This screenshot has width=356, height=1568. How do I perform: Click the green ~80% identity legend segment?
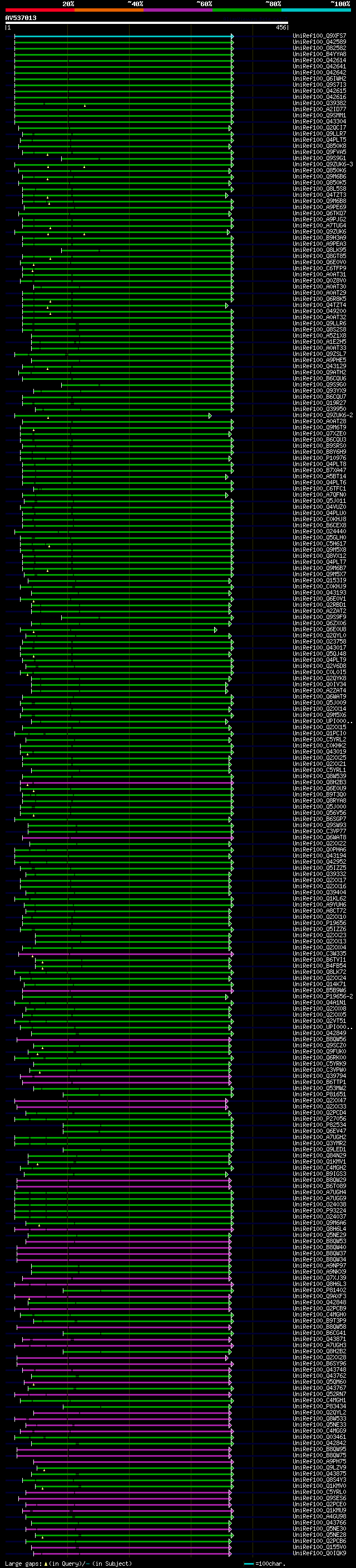tap(247, 10)
